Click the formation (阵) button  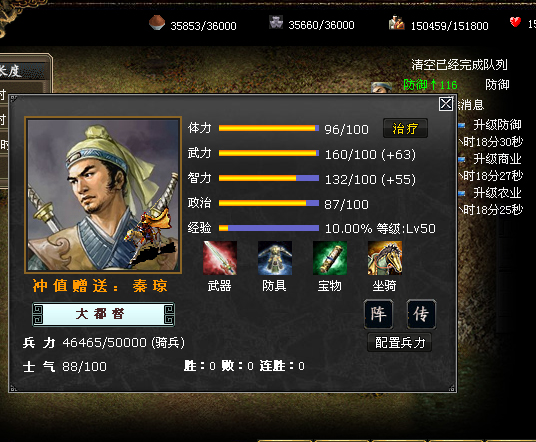point(378,314)
